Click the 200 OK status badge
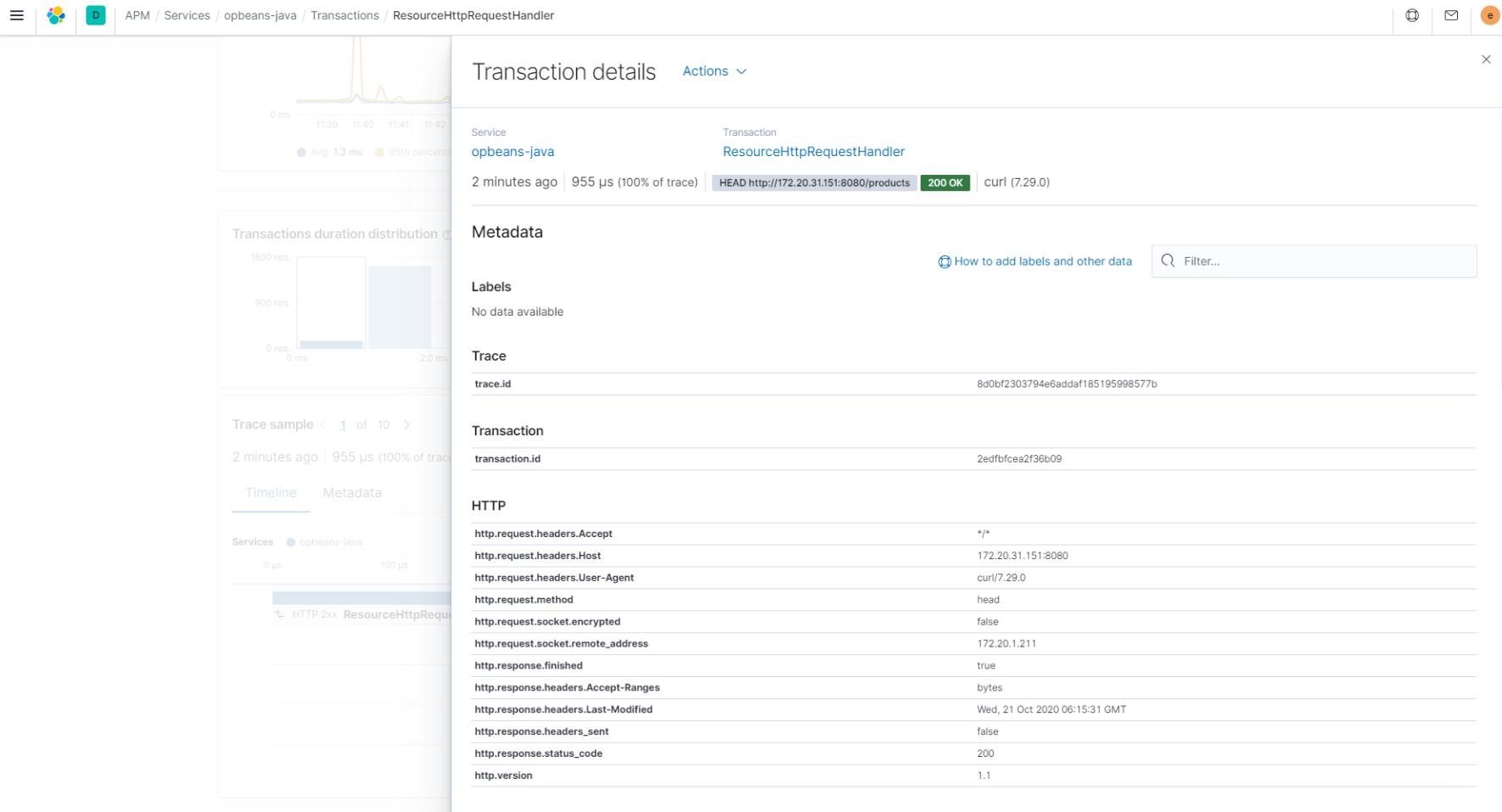 click(945, 182)
